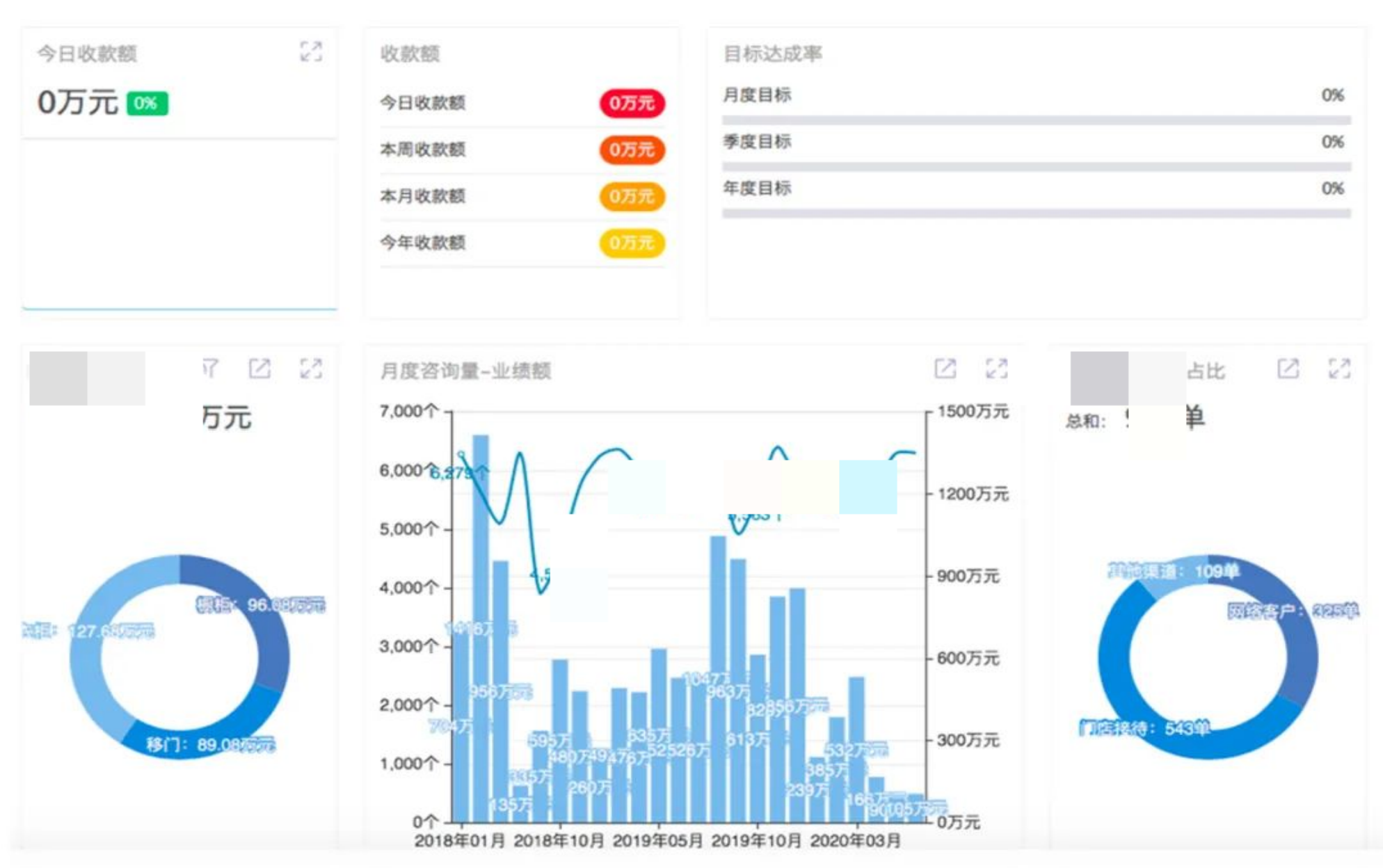The image size is (1383, 868).
Task: Select the 其他渠道 109单 segment label
Action: tap(1174, 571)
